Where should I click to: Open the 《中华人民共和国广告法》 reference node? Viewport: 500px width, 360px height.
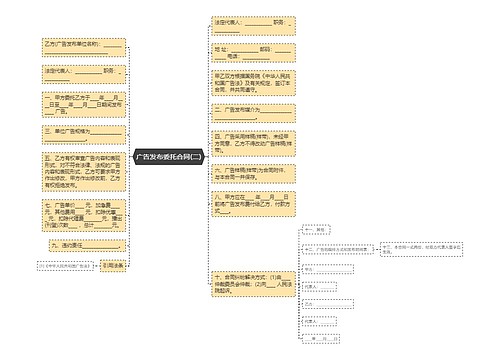tap(65, 266)
